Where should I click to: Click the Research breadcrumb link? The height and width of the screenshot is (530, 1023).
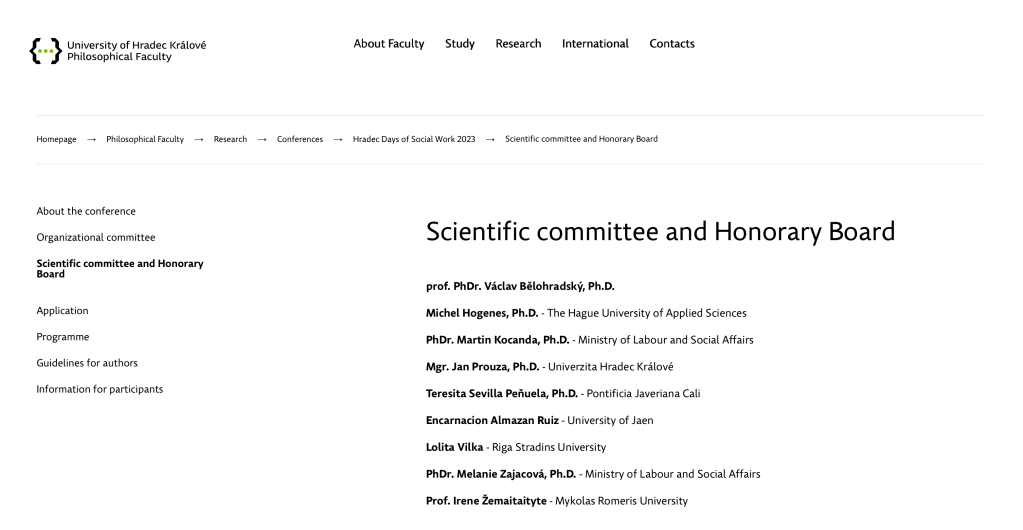[230, 140]
